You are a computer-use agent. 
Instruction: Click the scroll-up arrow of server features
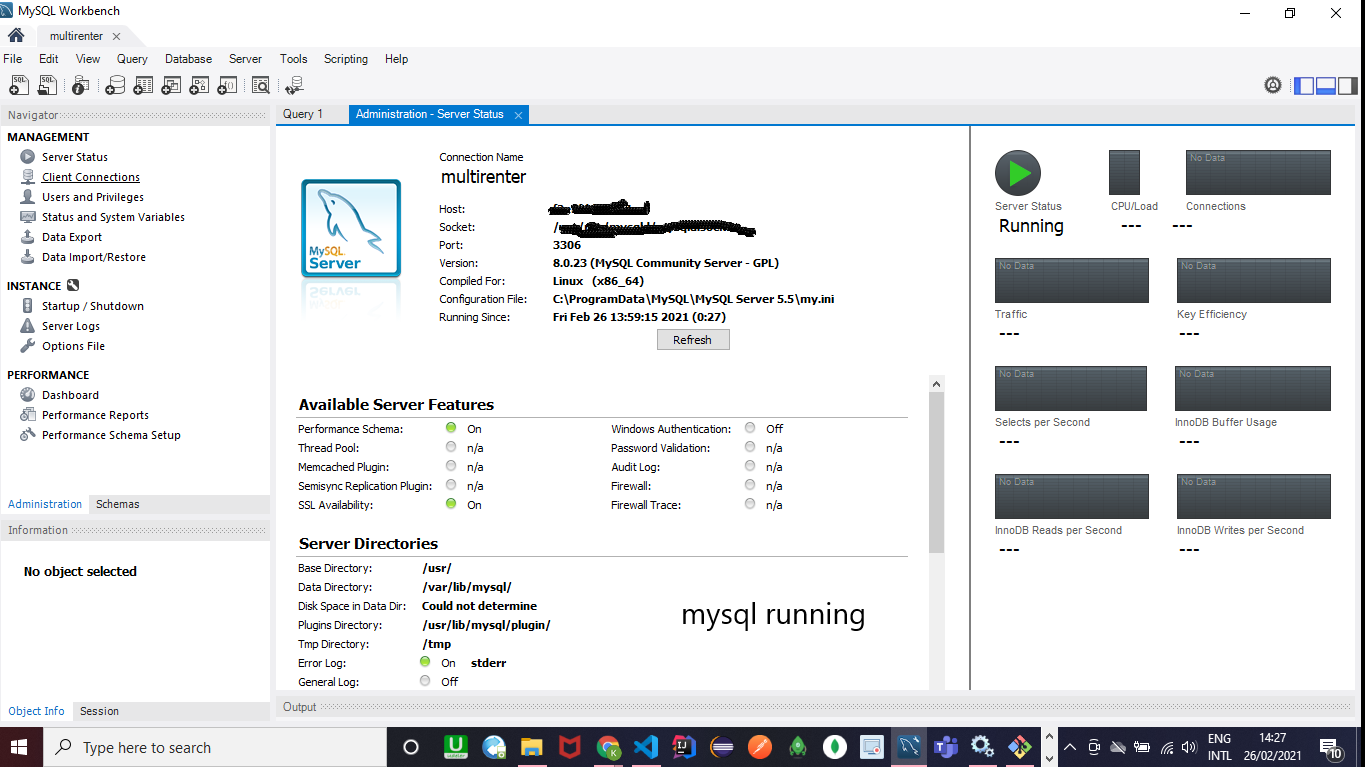coord(936,384)
